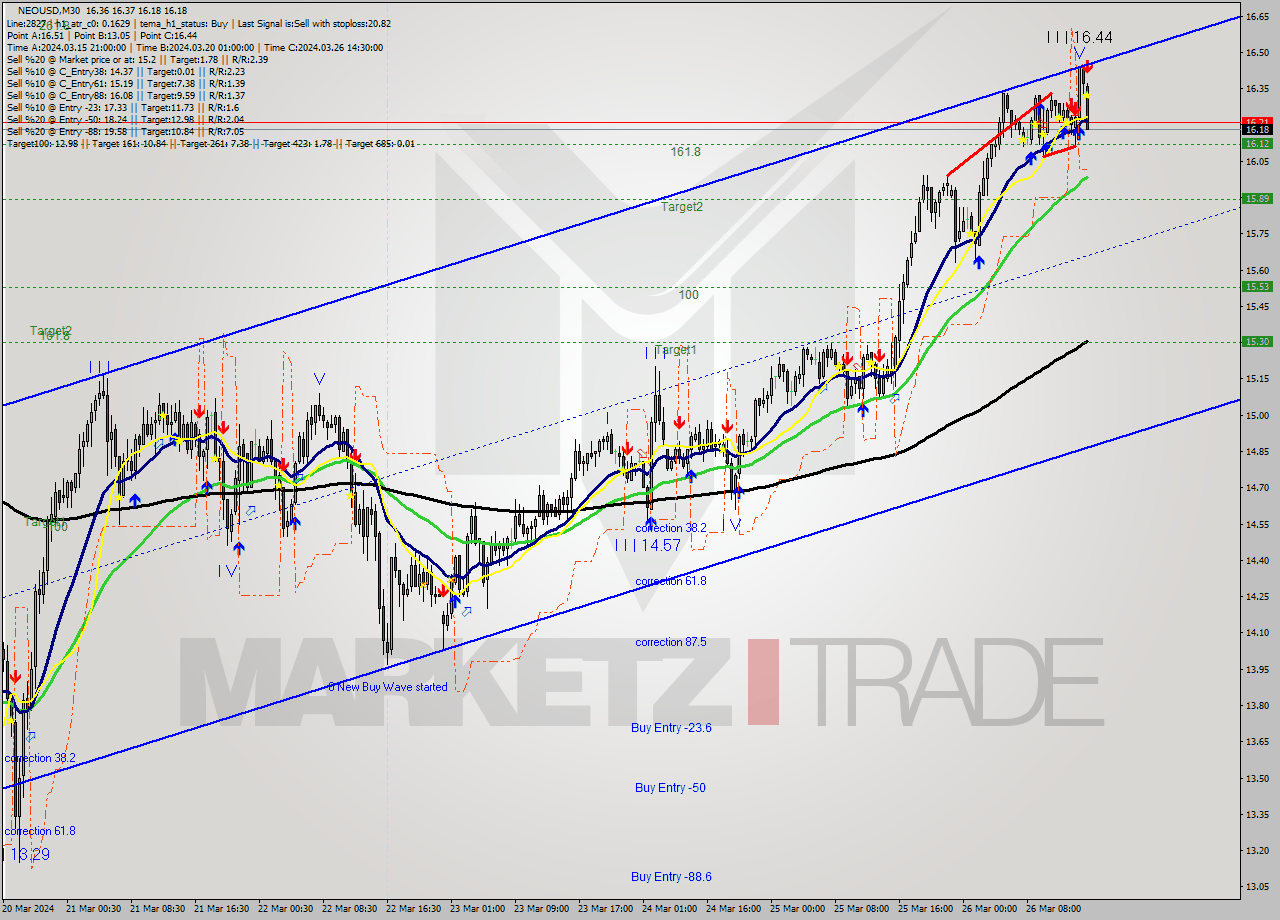Click the '22 Mar 16:30' time axis label
Screen dimensions: 1280x920
[414, 909]
